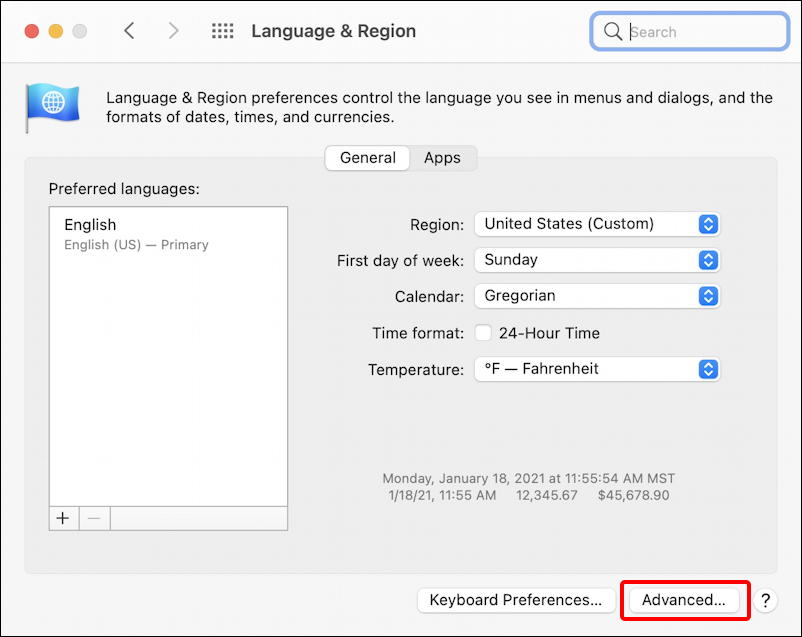Open help with the question mark button
The width and height of the screenshot is (802, 637).
(765, 600)
